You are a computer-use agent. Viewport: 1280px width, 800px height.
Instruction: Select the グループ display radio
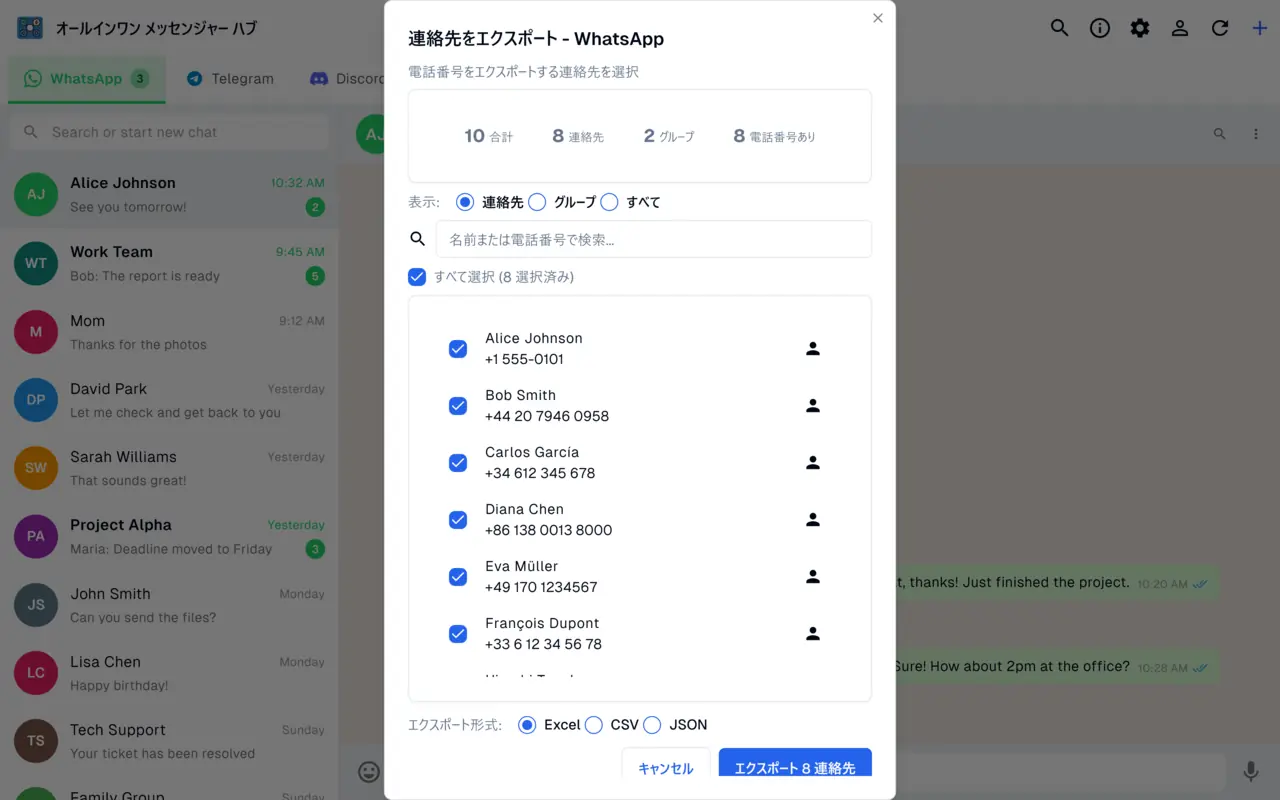click(537, 202)
